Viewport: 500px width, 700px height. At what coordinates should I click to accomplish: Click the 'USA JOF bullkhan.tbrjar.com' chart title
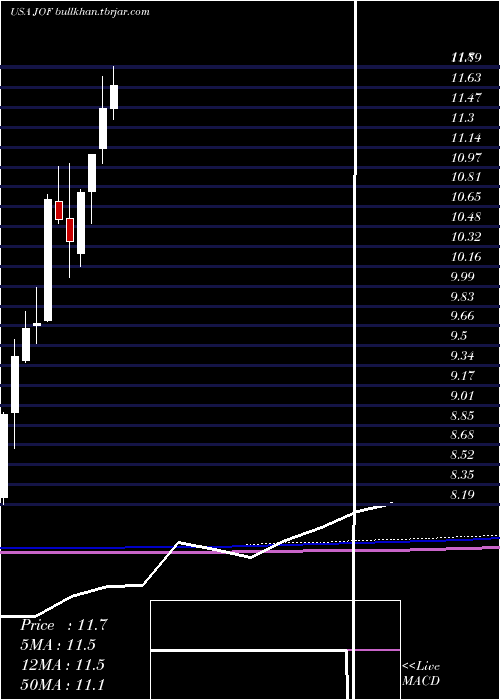[79, 12]
